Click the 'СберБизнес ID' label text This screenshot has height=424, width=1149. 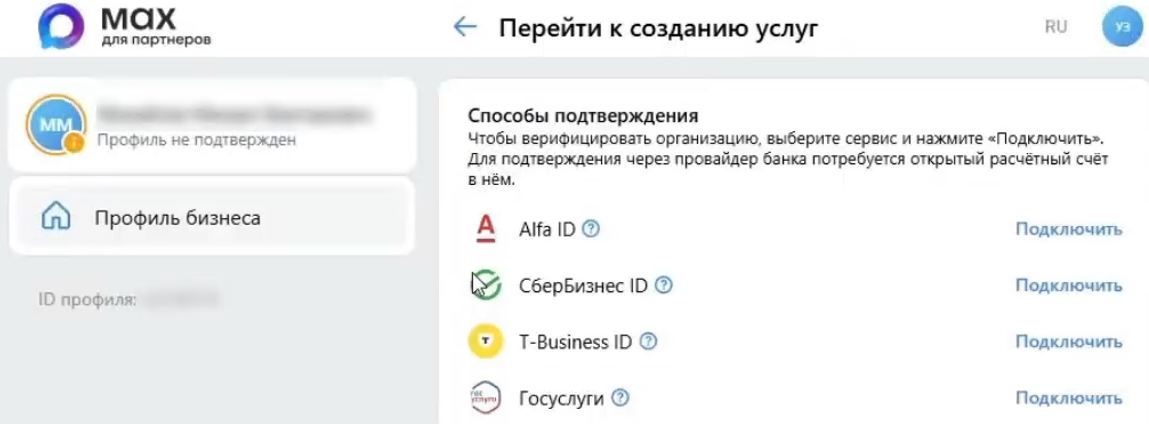click(583, 286)
